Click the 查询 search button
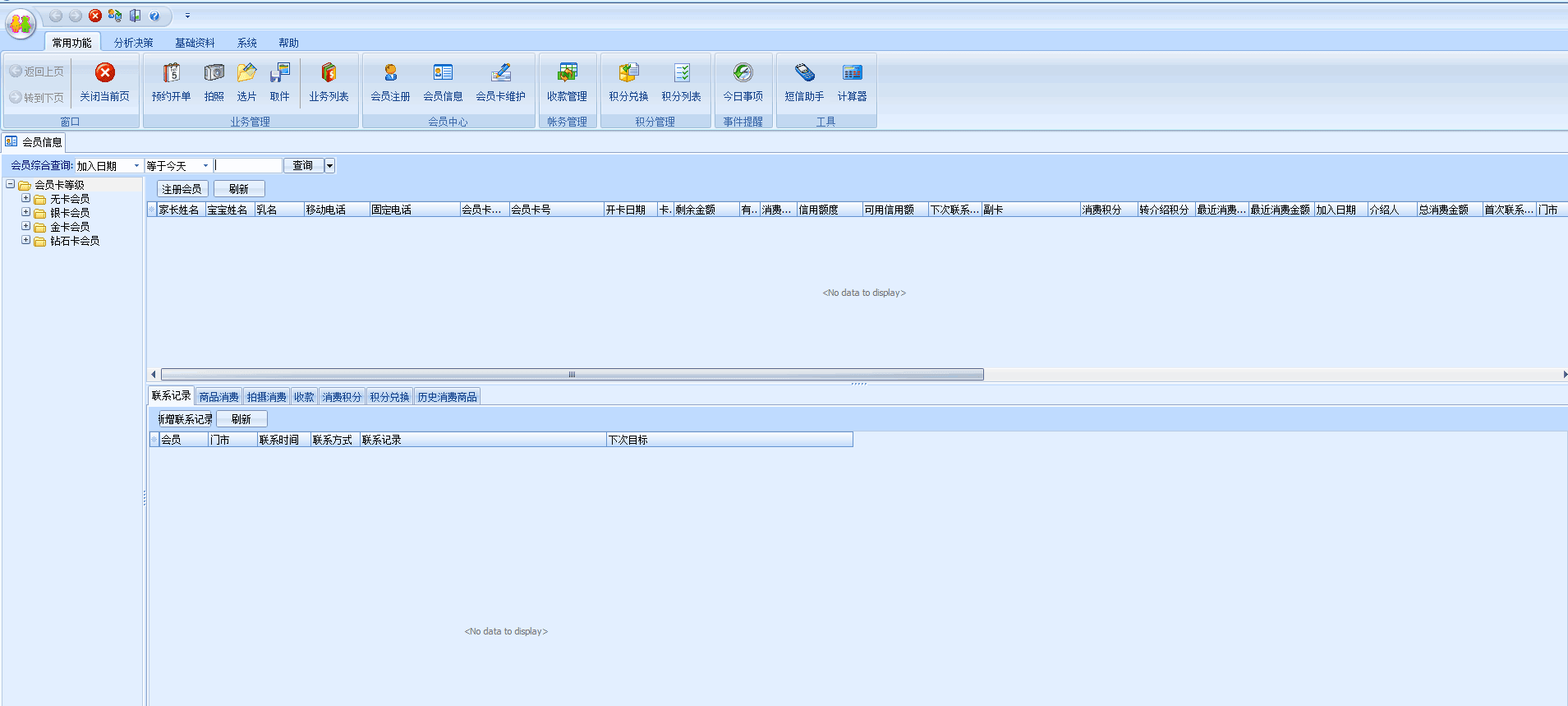 click(x=303, y=166)
